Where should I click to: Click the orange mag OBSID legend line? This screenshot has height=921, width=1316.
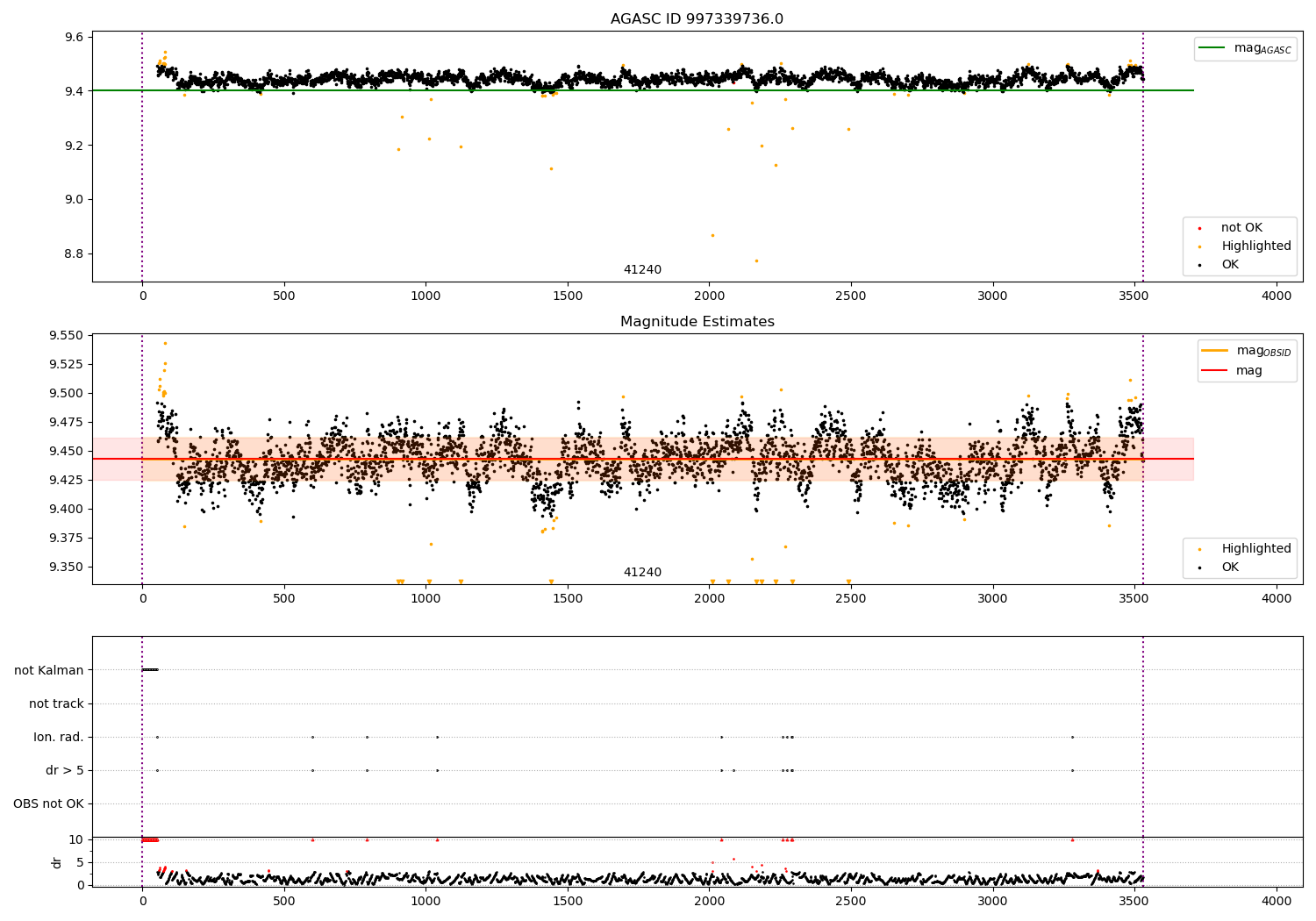[x=1215, y=351]
